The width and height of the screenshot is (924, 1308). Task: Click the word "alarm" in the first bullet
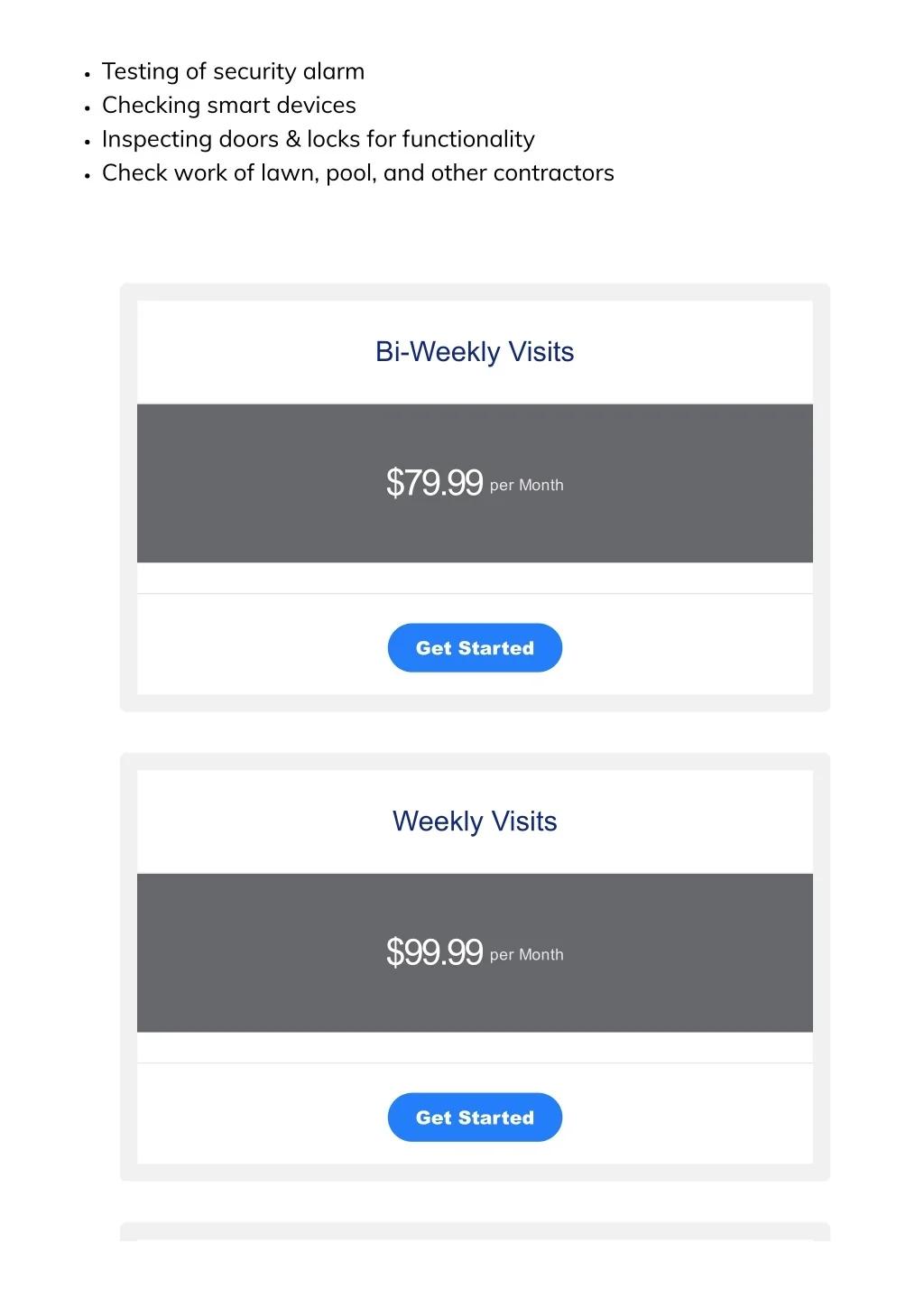[334, 71]
